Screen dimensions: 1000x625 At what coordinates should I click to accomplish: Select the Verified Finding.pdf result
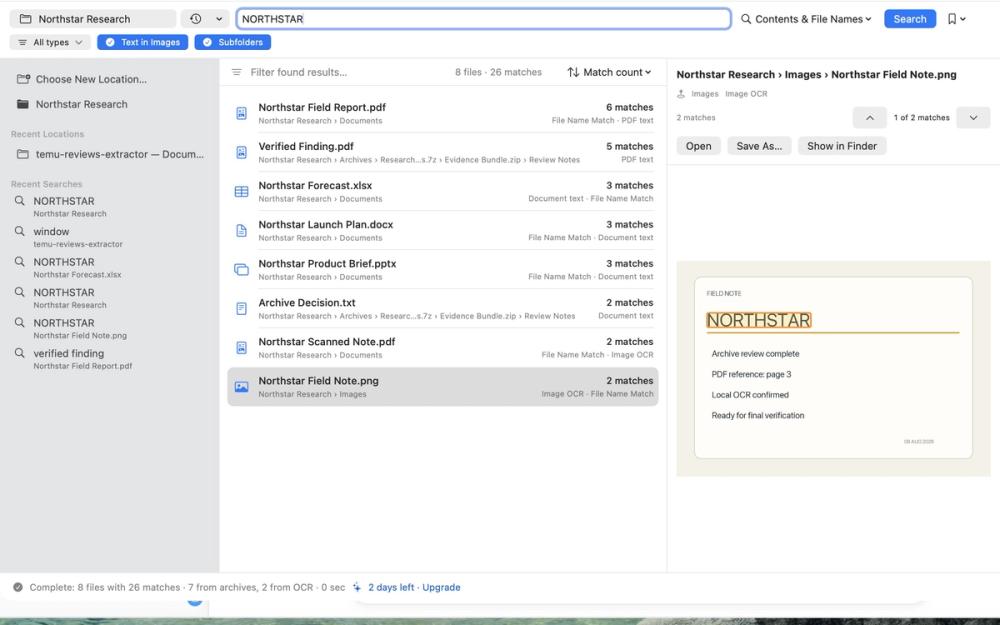tap(443, 152)
